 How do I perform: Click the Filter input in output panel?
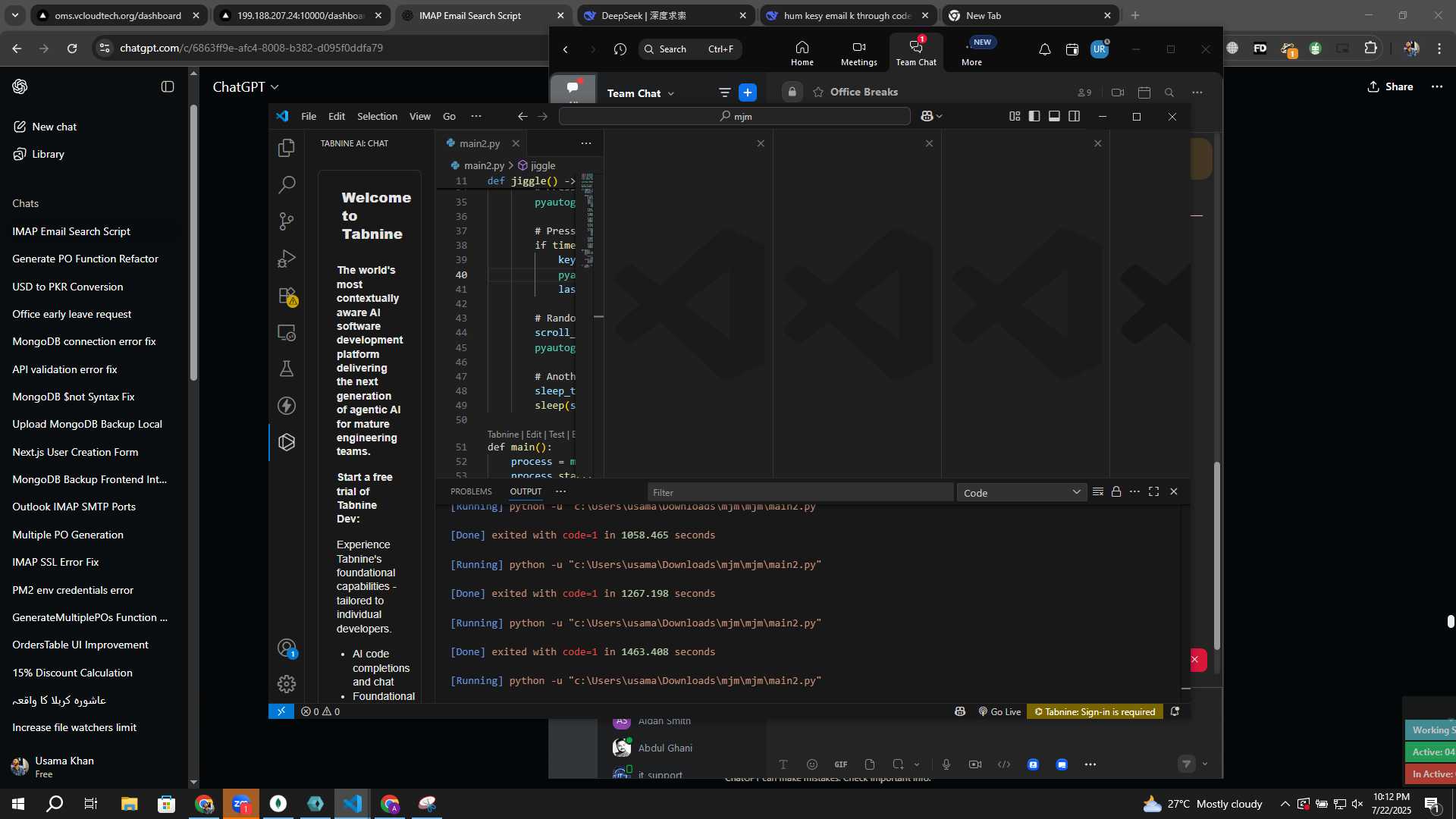point(800,492)
